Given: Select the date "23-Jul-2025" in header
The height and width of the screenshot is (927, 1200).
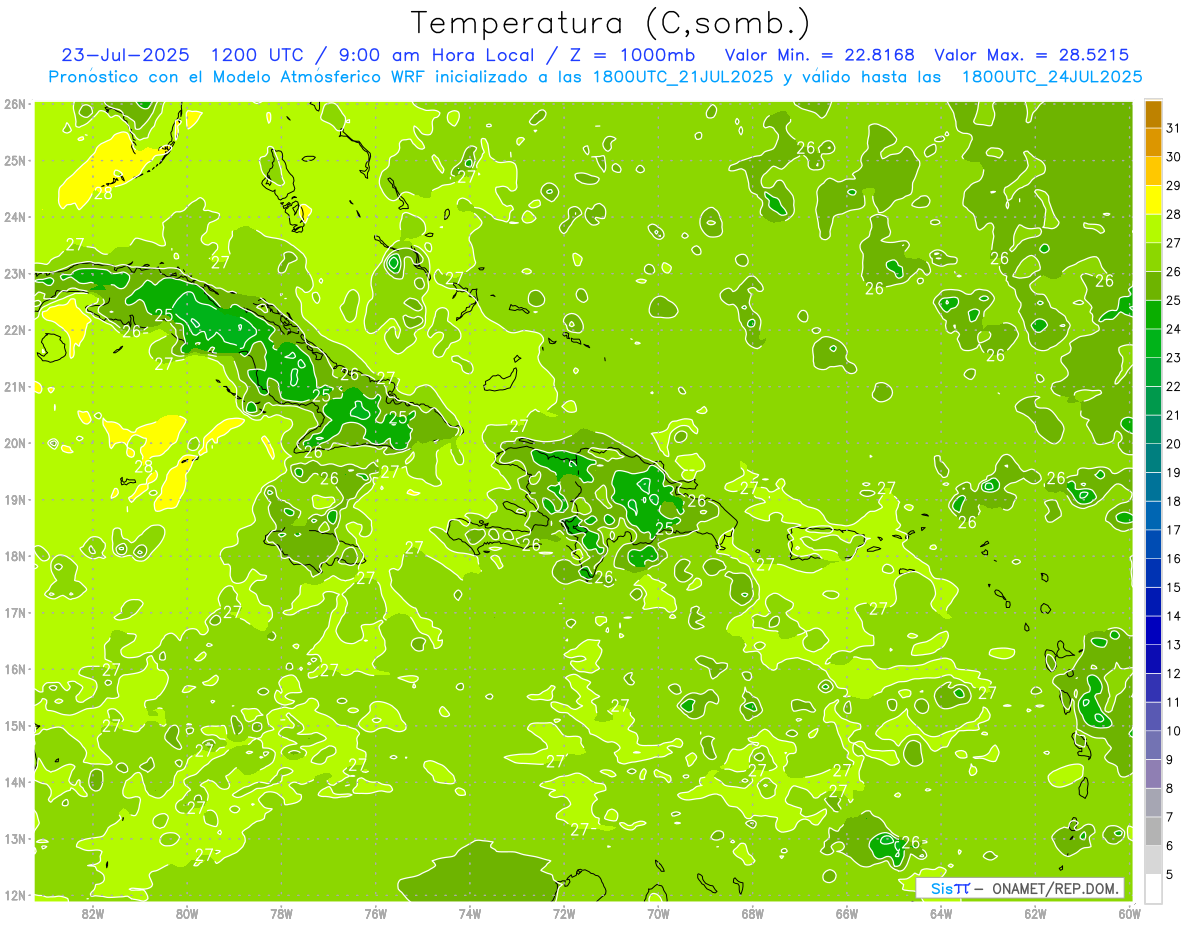Looking at the screenshot, I should pyautogui.click(x=125, y=55).
